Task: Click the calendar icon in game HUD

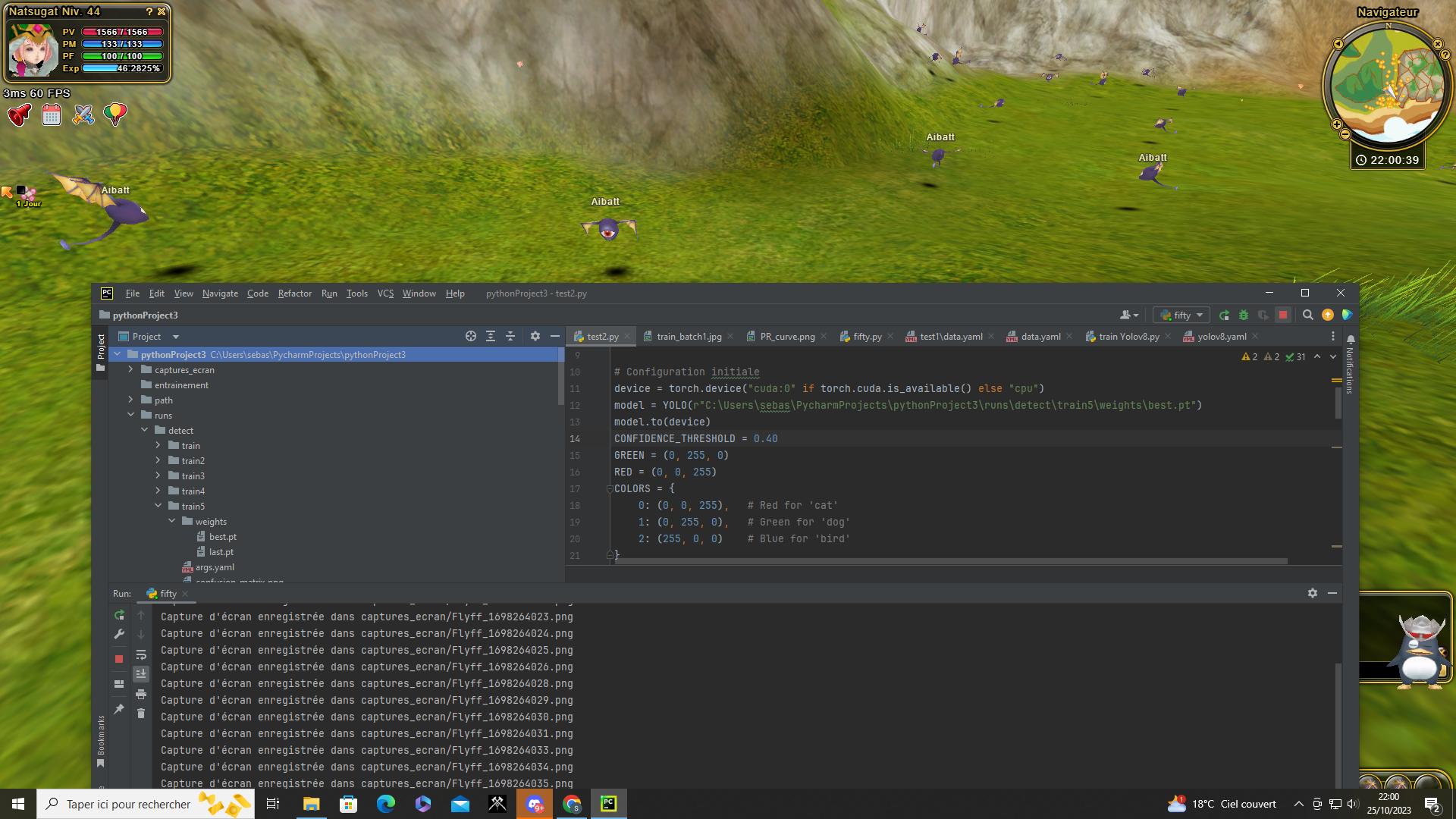Action: coord(52,115)
